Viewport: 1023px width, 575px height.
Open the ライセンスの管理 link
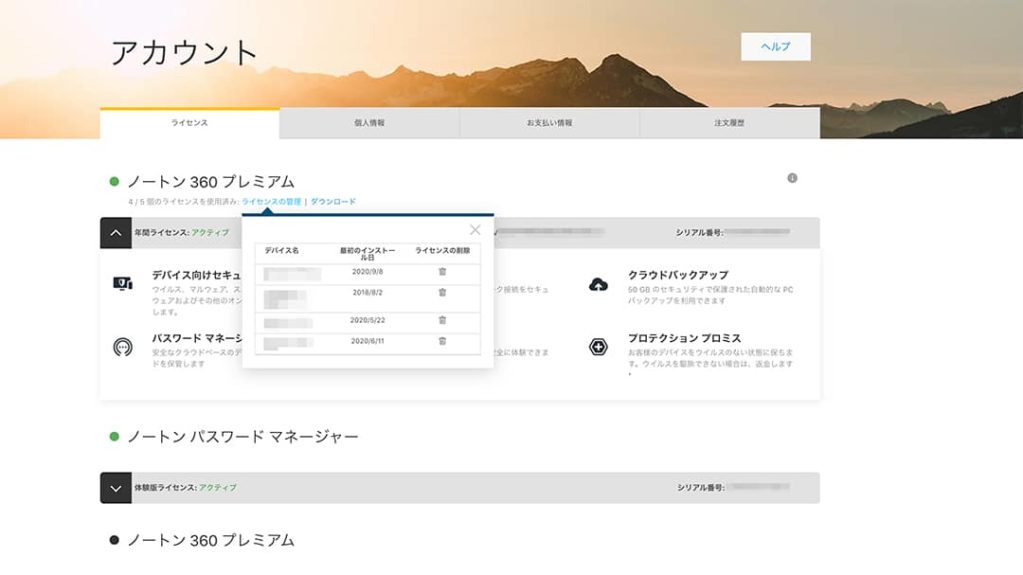271,202
